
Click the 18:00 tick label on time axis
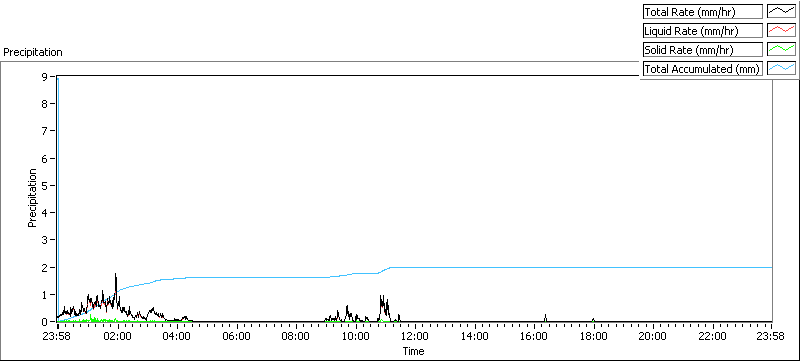click(x=594, y=336)
